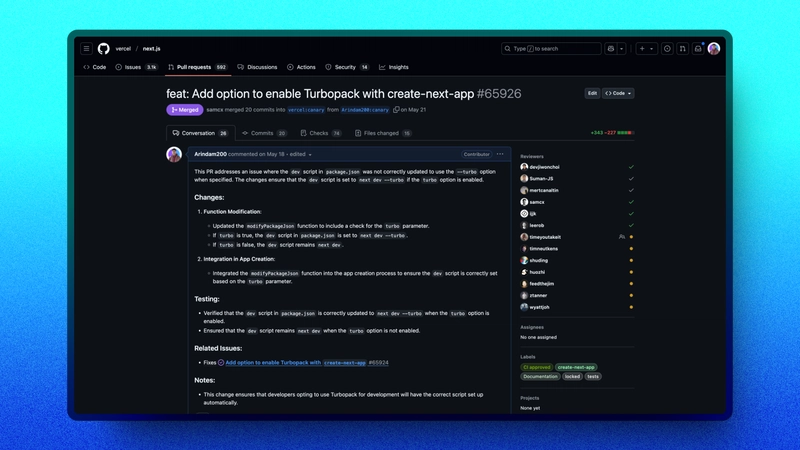Click timeyoutakeit's pending review dot
This screenshot has height=450, width=800.
click(x=631, y=237)
